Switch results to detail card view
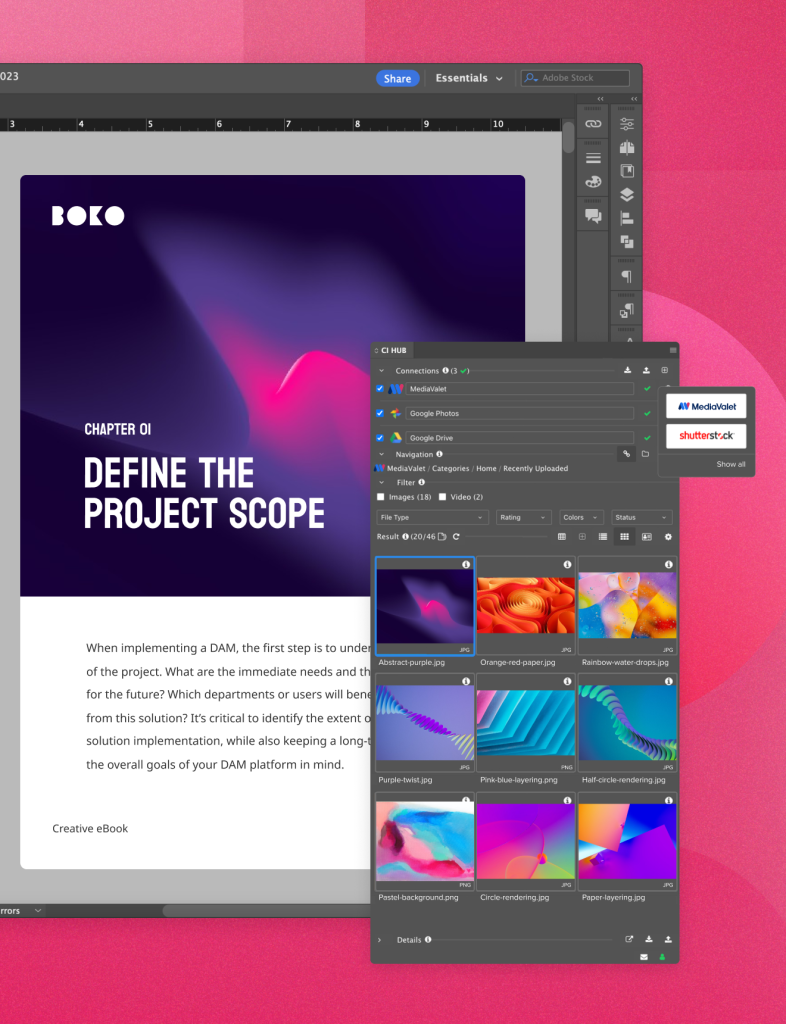The width and height of the screenshot is (786, 1024). coord(646,537)
